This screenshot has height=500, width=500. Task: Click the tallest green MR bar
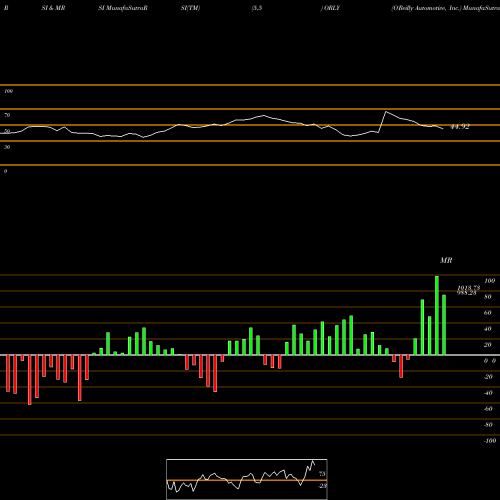(x=437, y=315)
